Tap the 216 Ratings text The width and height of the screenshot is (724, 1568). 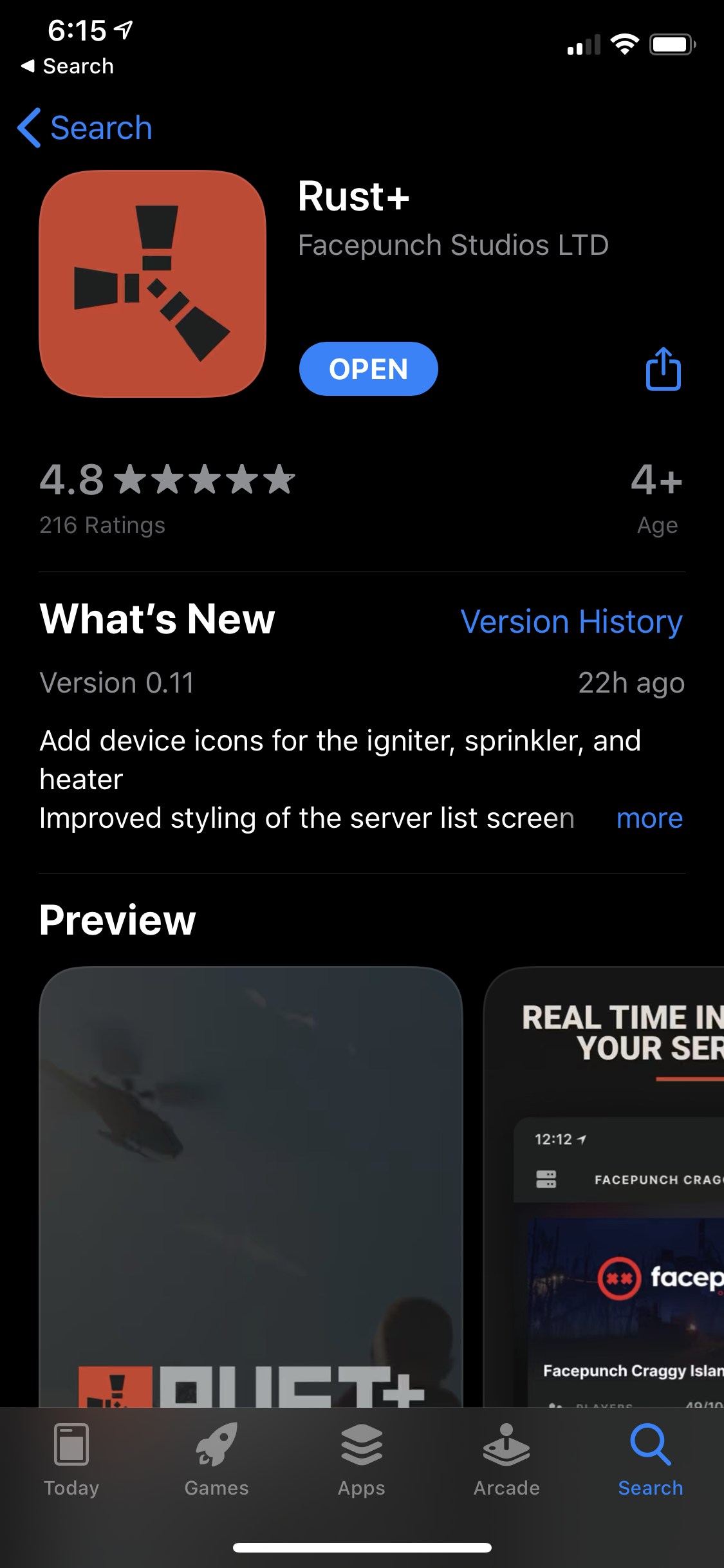click(x=102, y=525)
